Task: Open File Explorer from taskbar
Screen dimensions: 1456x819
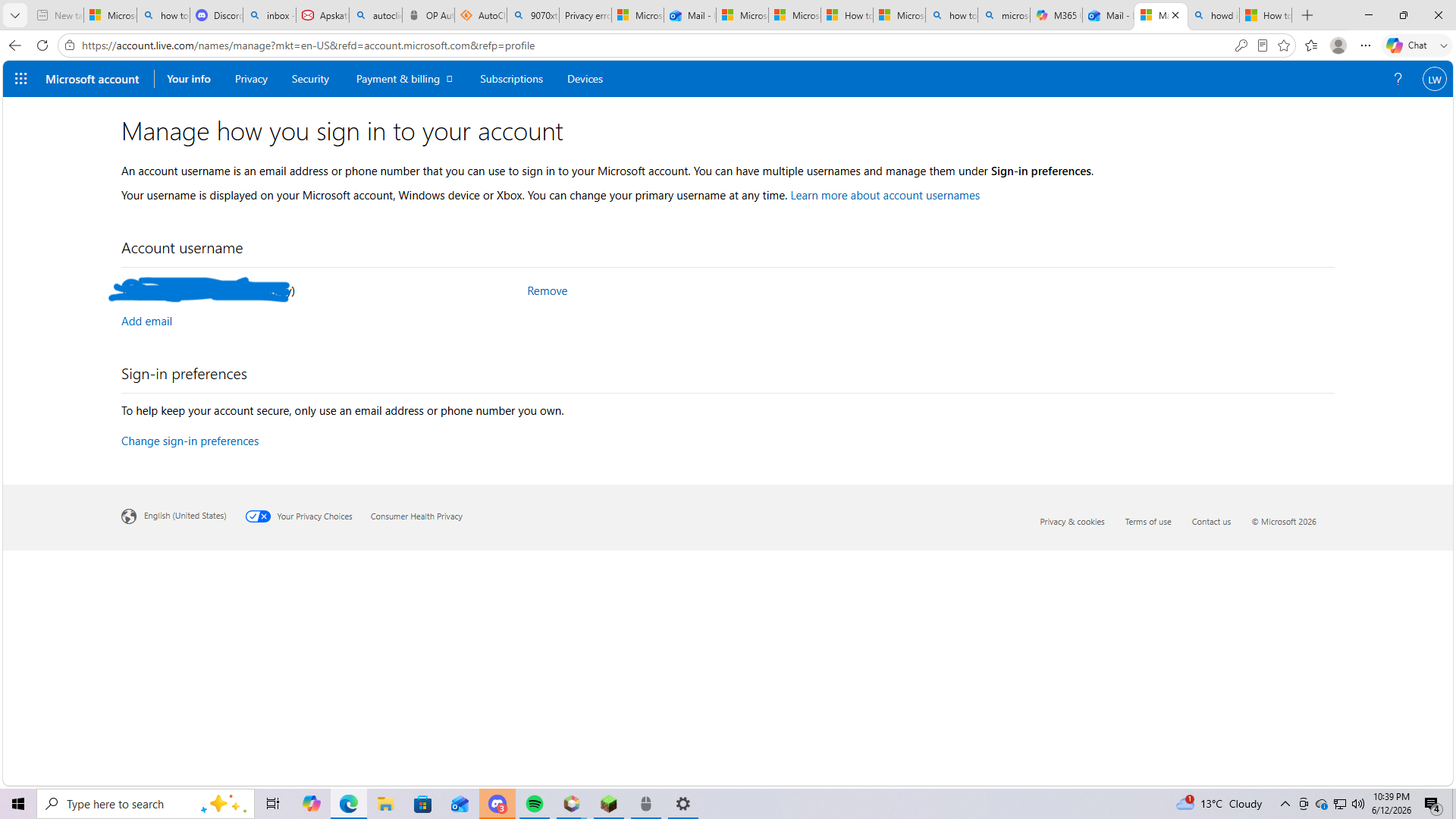Action: tap(385, 804)
